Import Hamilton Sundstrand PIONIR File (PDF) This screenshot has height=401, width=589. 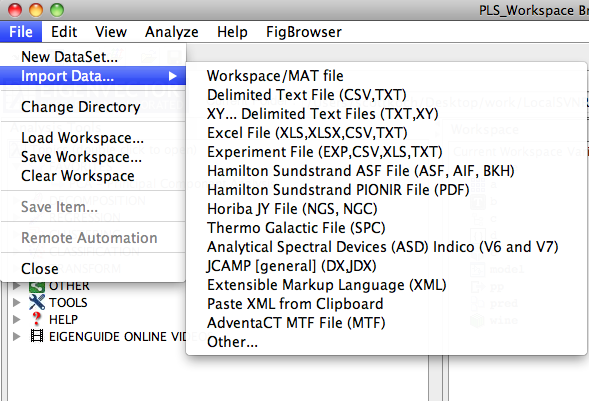click(387, 190)
